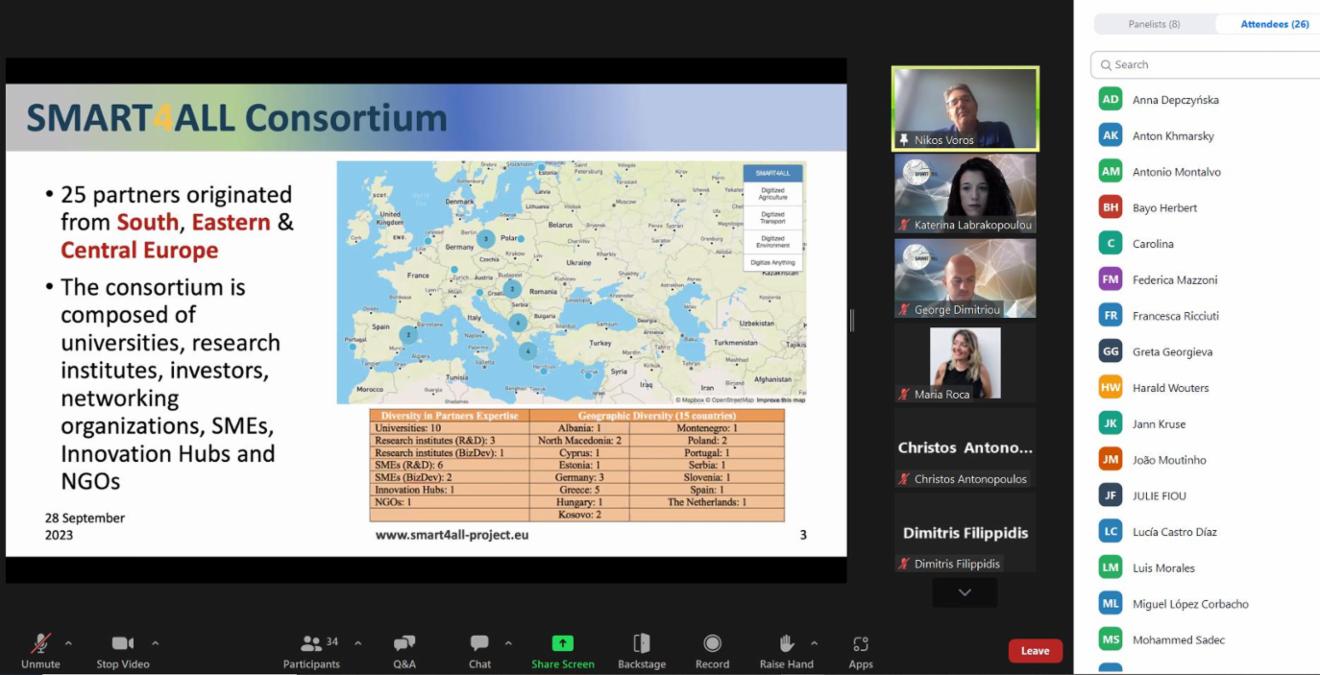Expand Raise Hand reactions arrow
The image size is (1320, 675).
coord(814,643)
